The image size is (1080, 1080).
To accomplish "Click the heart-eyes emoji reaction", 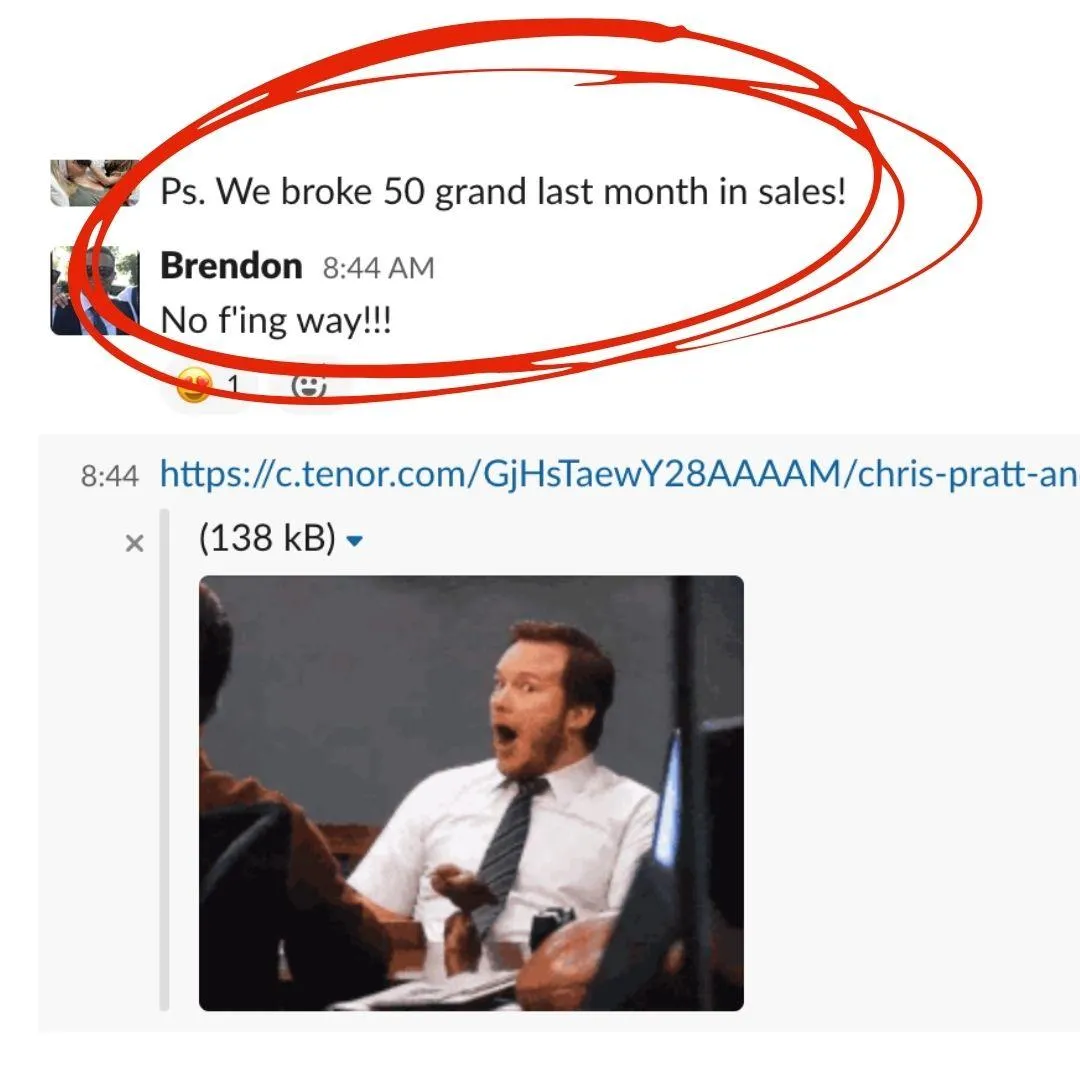I will pyautogui.click(x=194, y=384).
